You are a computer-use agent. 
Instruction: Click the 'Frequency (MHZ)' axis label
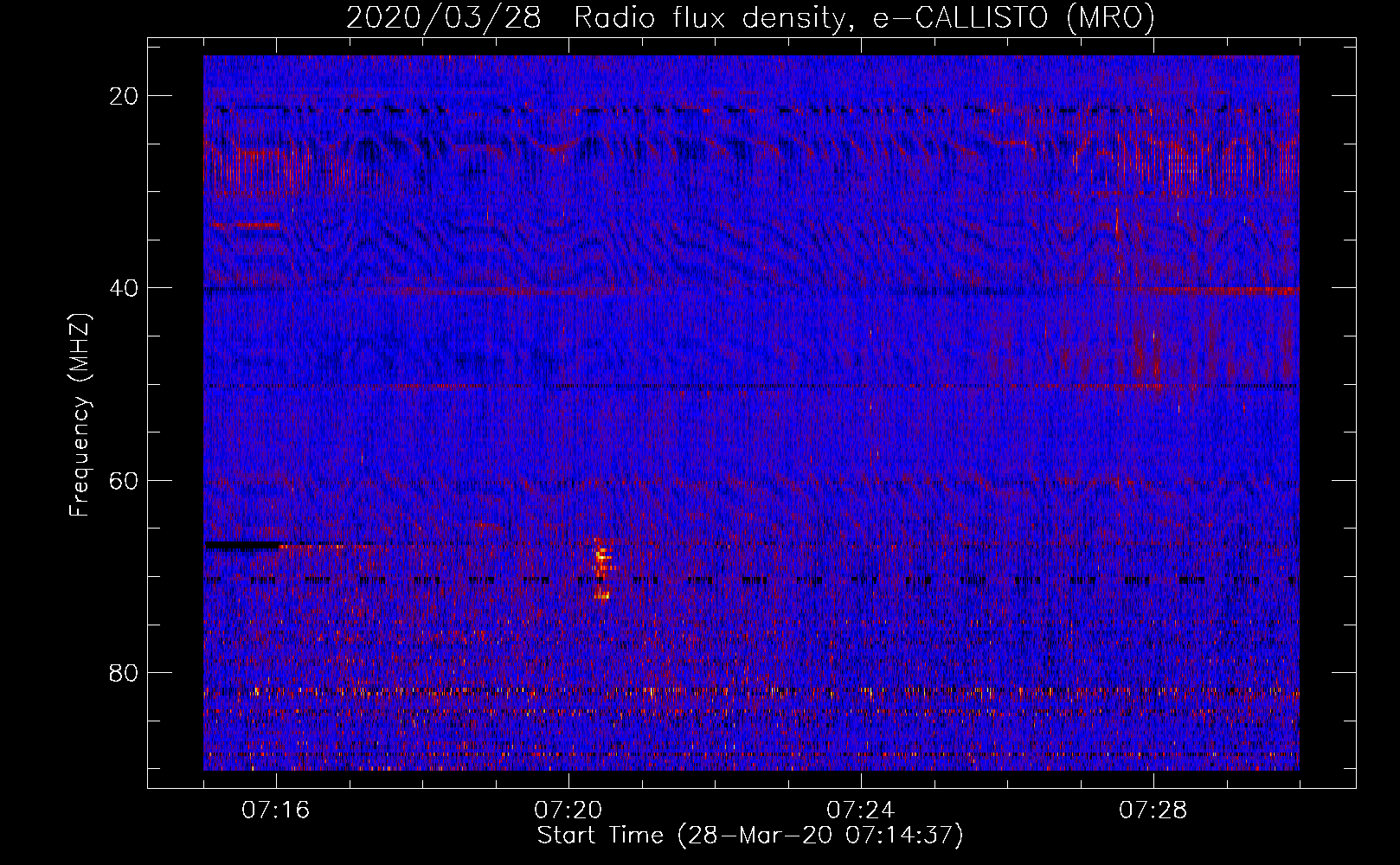pos(80,414)
